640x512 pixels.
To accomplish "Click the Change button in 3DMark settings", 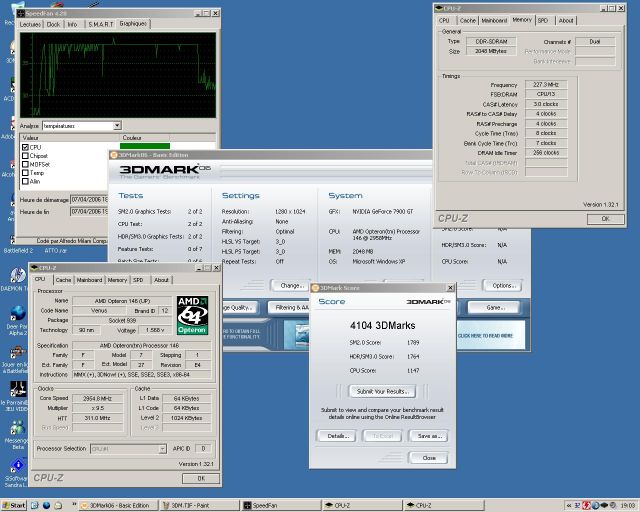I will point(291,285).
